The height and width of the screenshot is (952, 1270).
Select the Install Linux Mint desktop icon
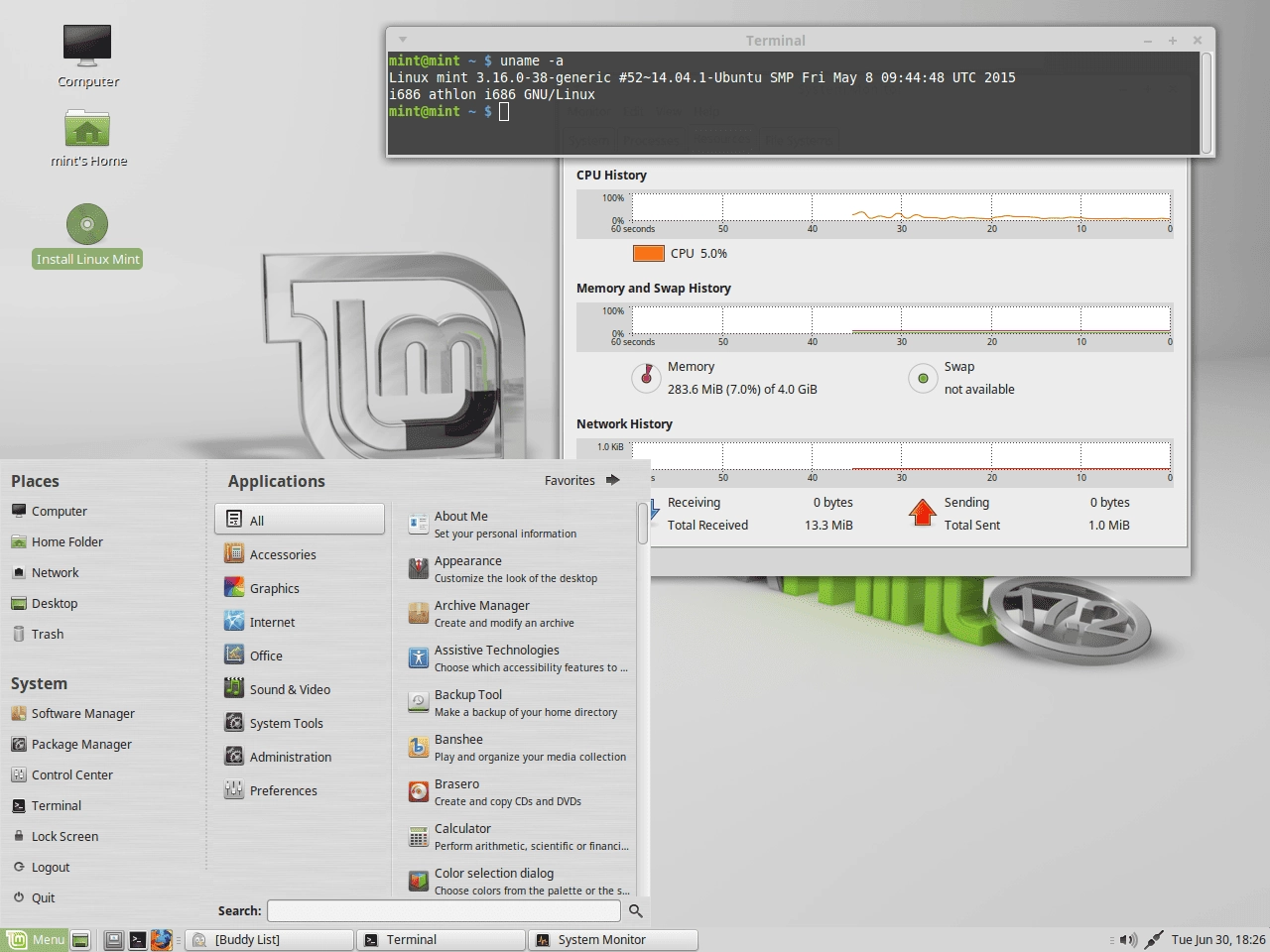pyautogui.click(x=87, y=235)
